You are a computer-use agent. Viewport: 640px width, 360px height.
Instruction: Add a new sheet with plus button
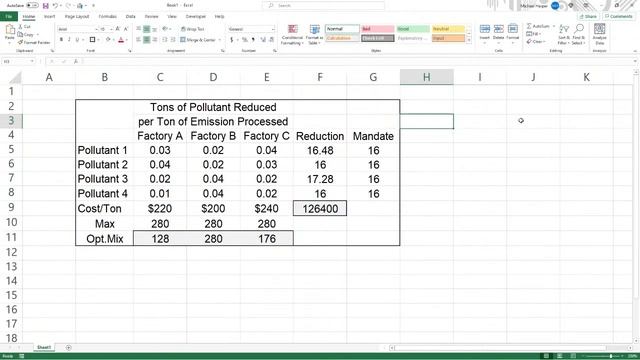(69, 348)
